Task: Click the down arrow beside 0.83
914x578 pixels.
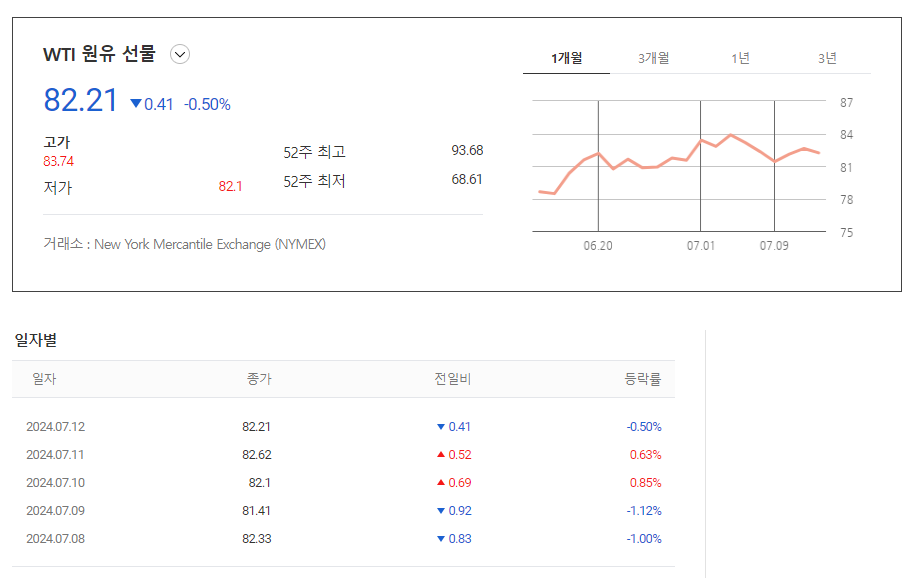Action: point(441,539)
